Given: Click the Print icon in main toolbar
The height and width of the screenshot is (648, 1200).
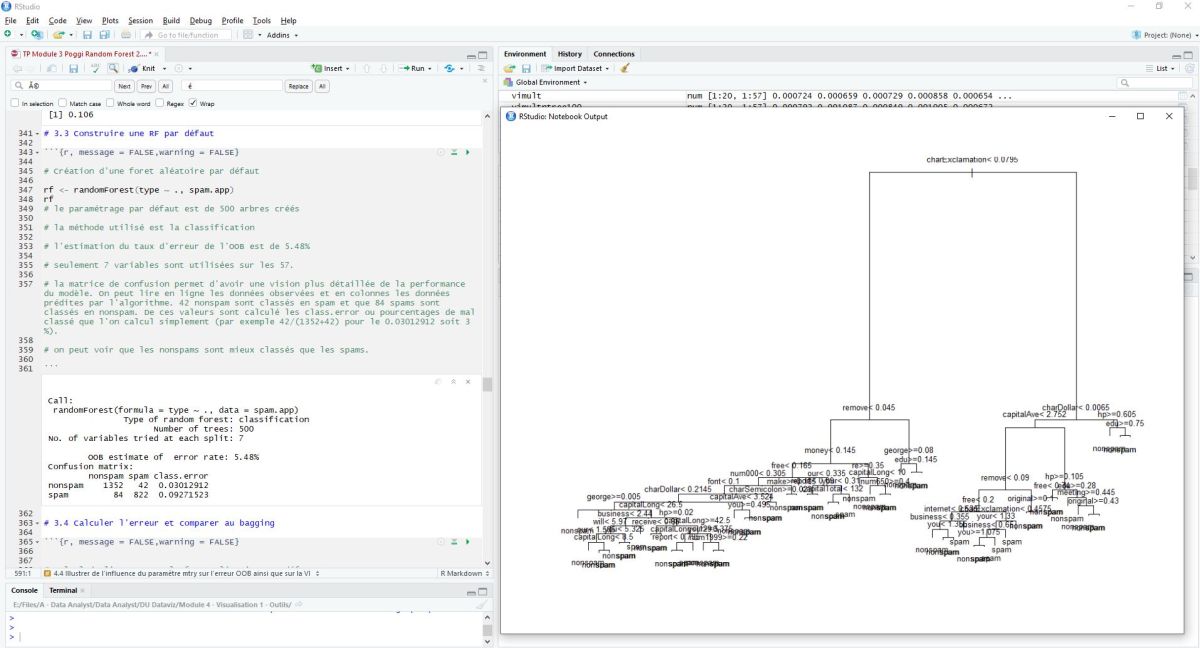Looking at the screenshot, I should point(125,35).
